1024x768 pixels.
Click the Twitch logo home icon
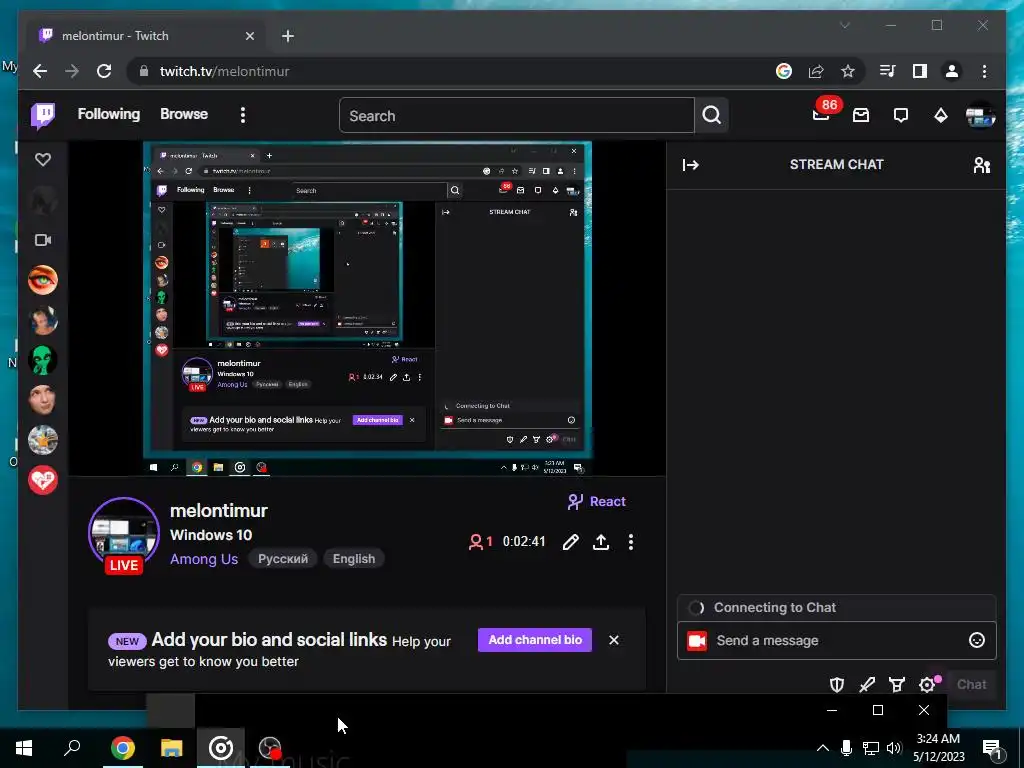click(43, 116)
